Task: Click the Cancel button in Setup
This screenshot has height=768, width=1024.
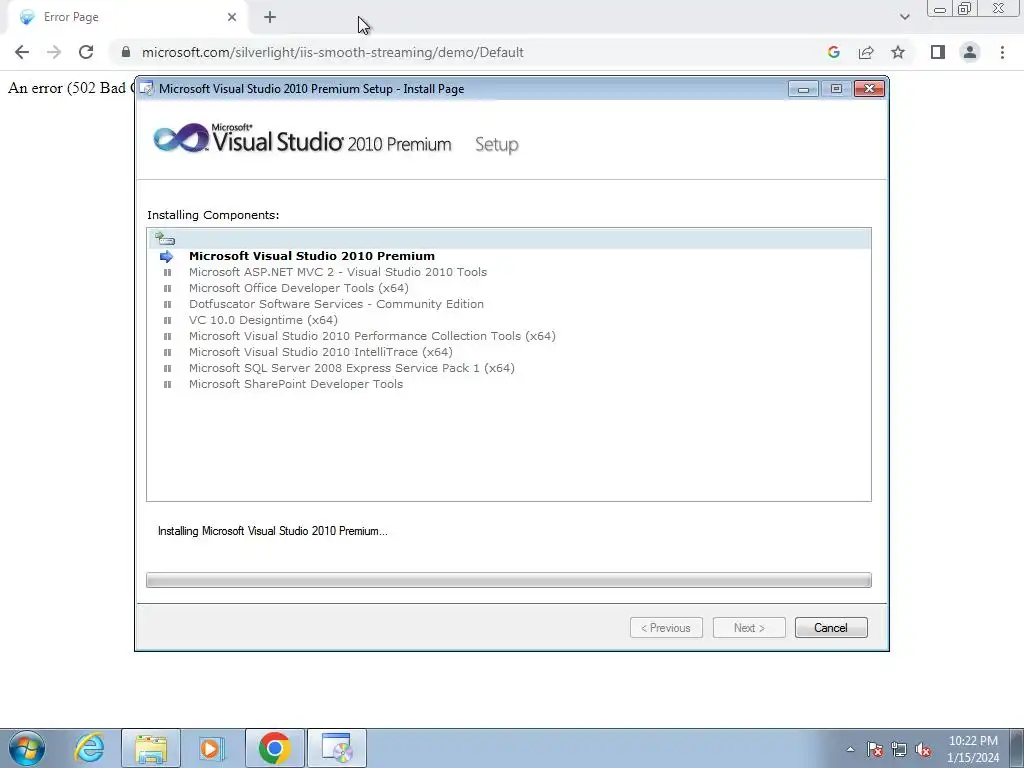Action: point(831,628)
